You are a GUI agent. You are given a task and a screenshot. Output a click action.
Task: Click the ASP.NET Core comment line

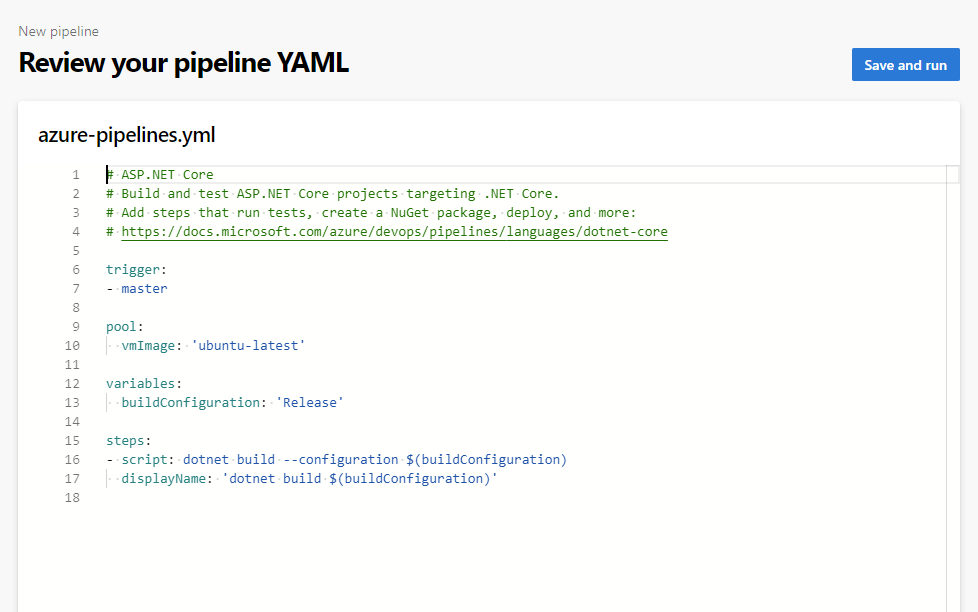pyautogui.click(x=160, y=174)
